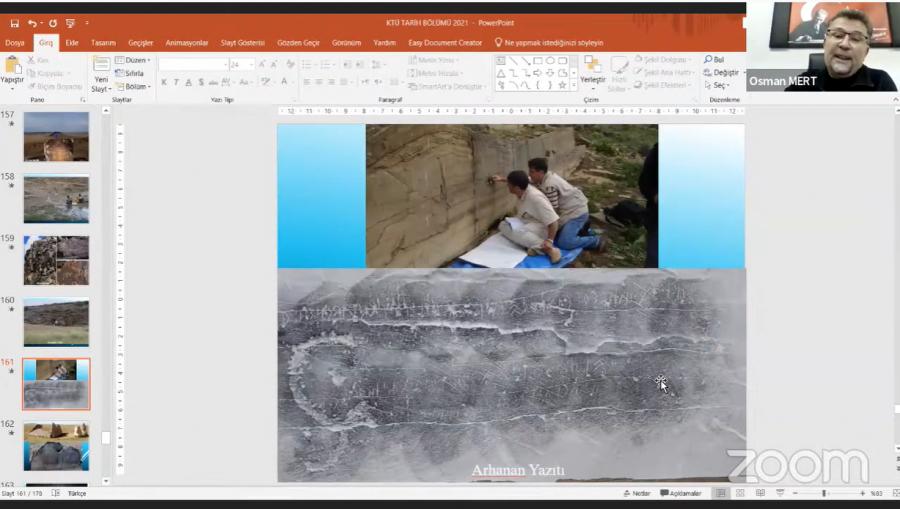Open the Dosya menu

(x=15, y=43)
